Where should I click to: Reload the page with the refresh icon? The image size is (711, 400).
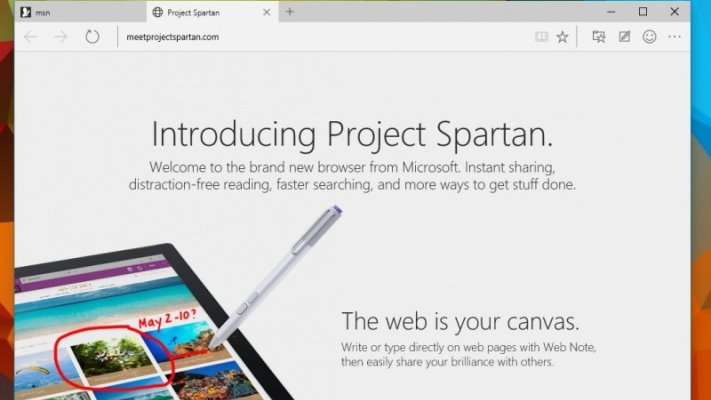92,36
